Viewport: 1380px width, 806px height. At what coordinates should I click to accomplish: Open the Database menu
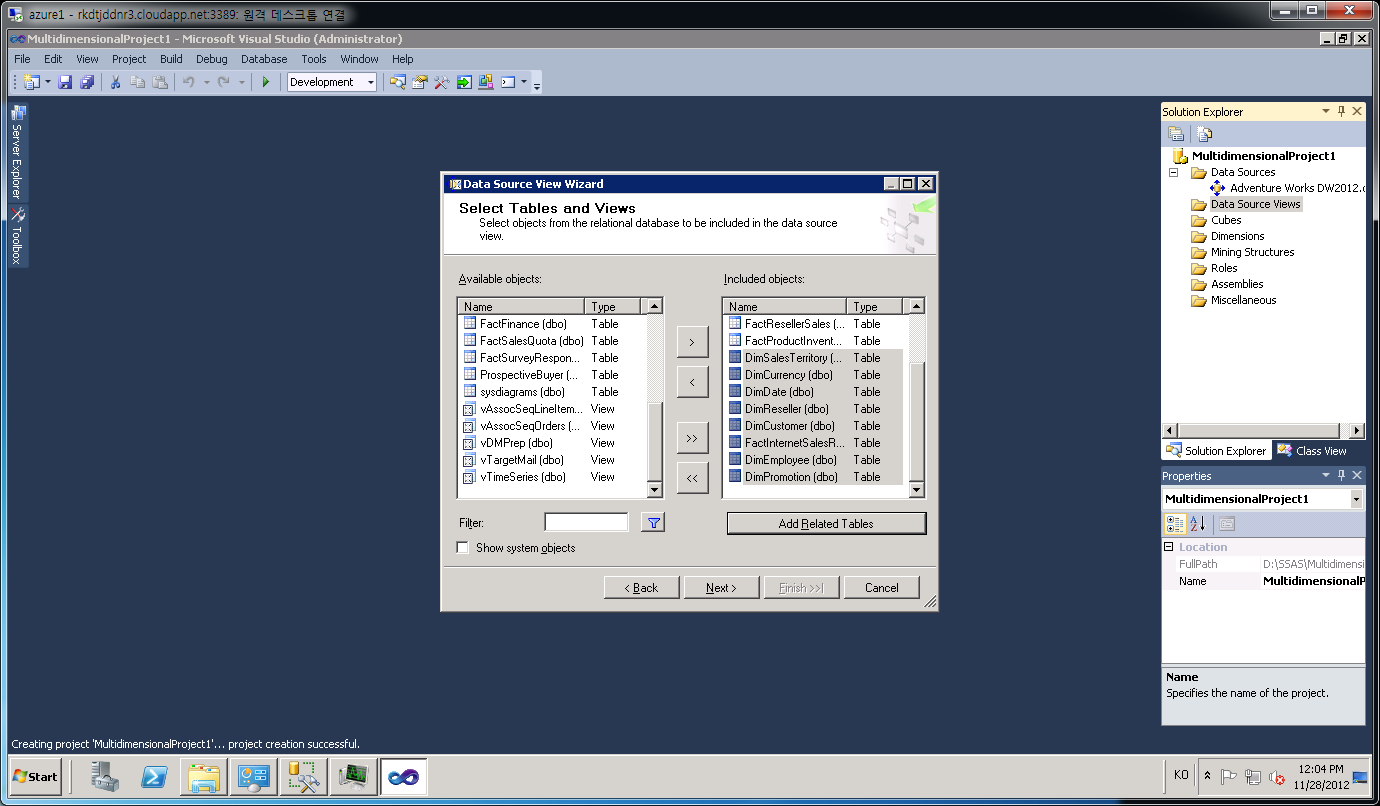pos(264,59)
